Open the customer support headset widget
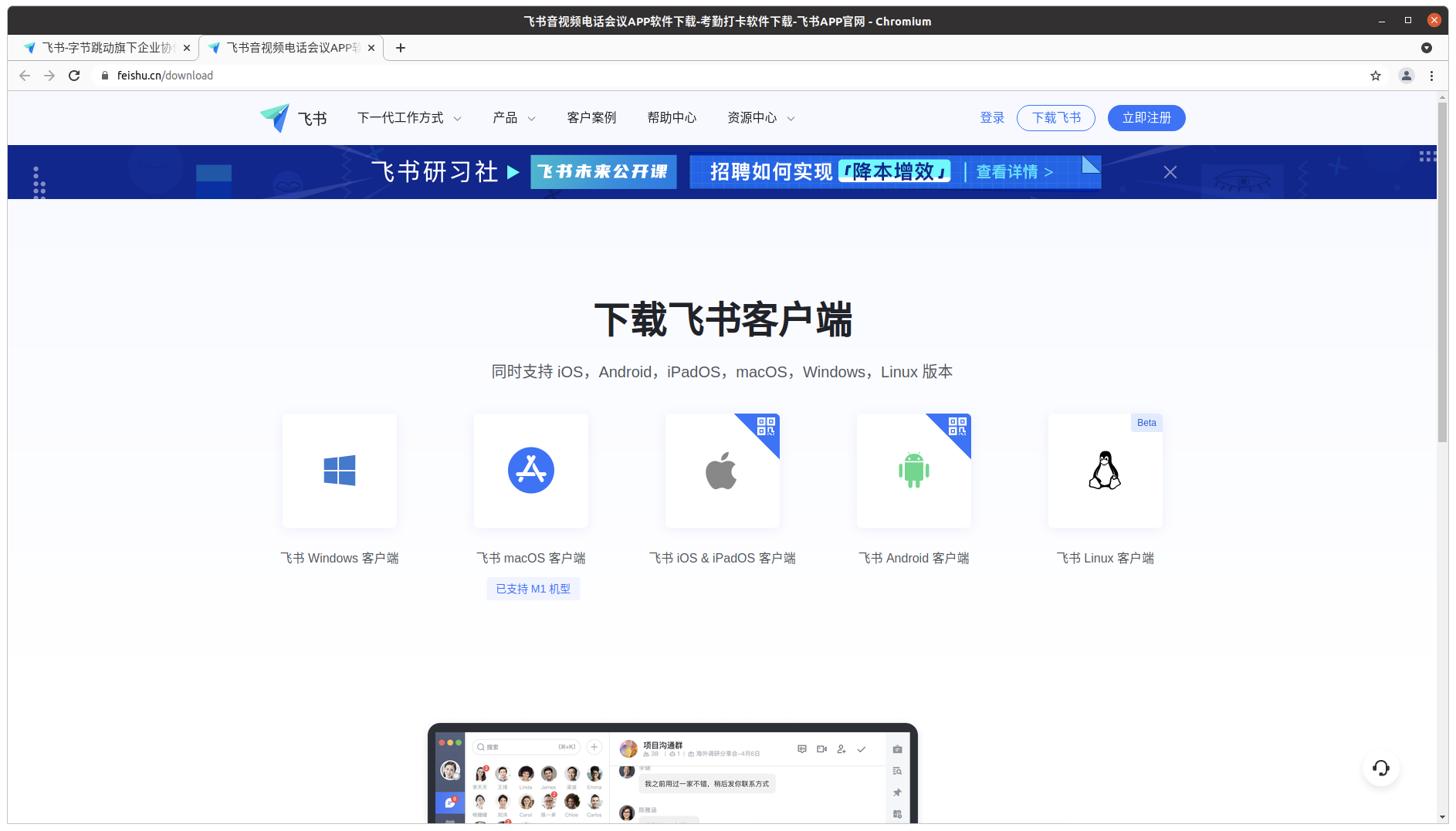 coord(1381,768)
